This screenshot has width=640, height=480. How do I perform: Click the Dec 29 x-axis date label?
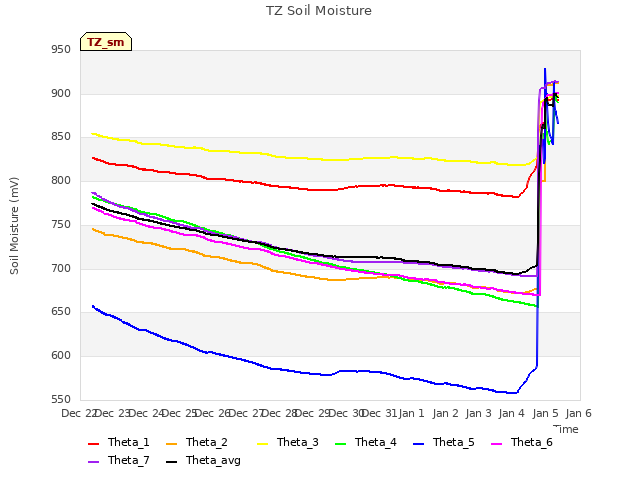(312, 413)
